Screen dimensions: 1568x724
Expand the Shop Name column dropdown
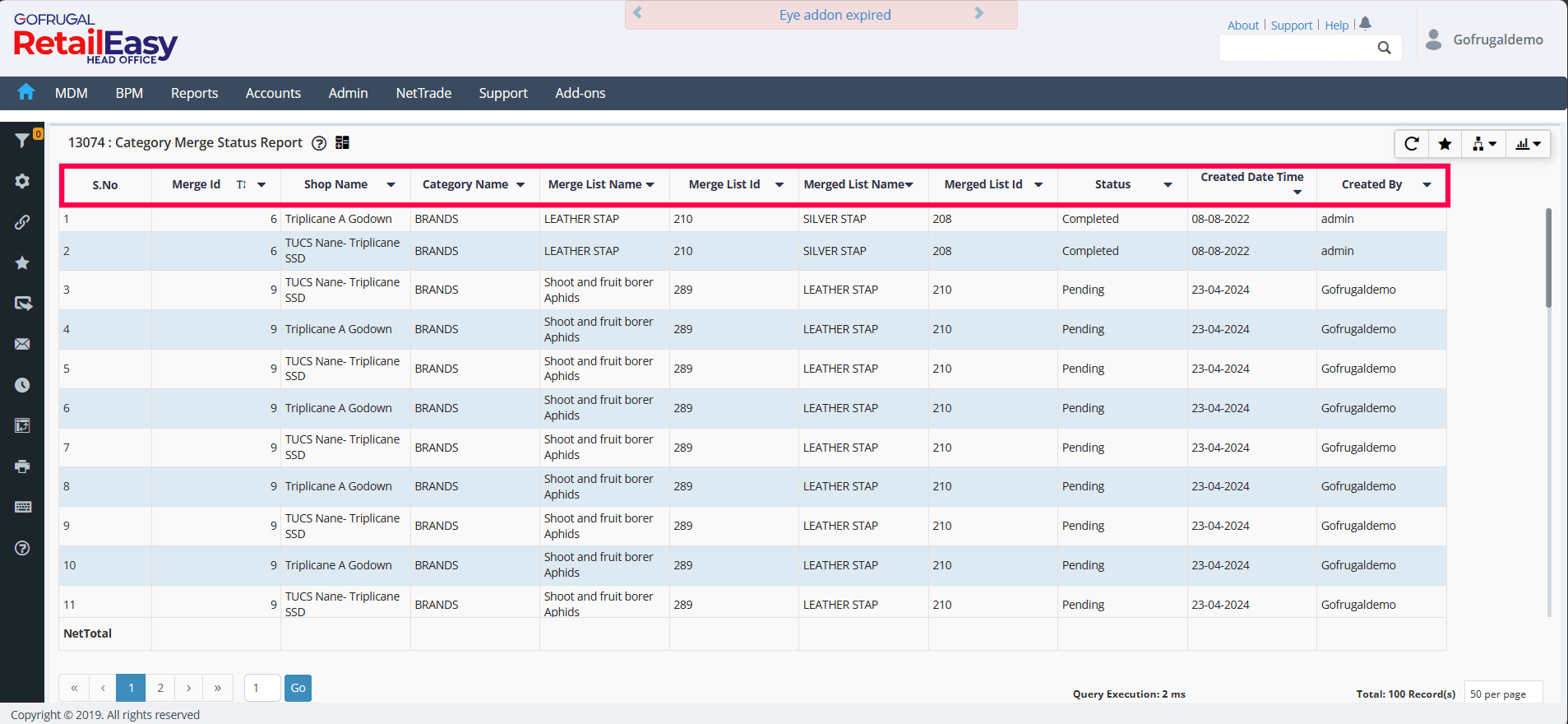coord(391,185)
